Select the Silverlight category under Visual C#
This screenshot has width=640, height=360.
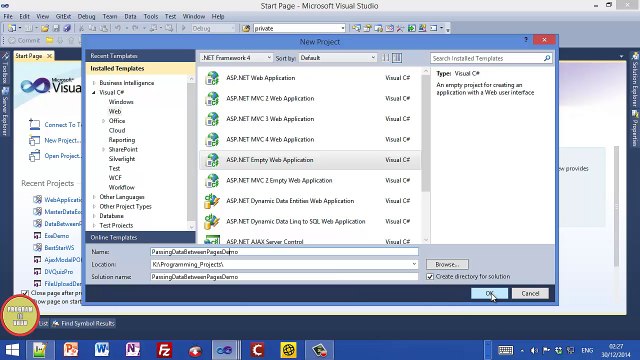(x=122, y=159)
